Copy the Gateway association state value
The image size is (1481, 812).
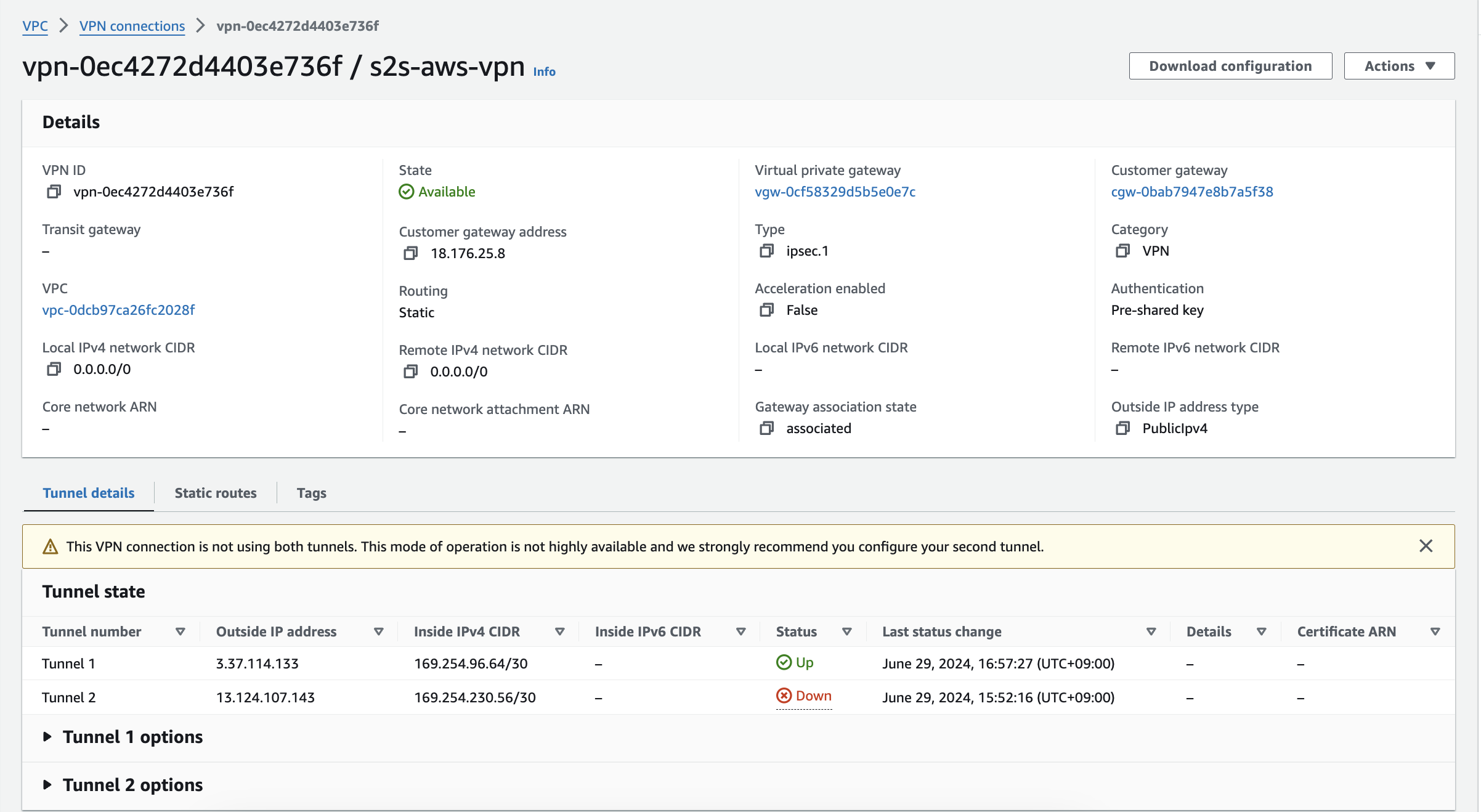tap(766, 428)
